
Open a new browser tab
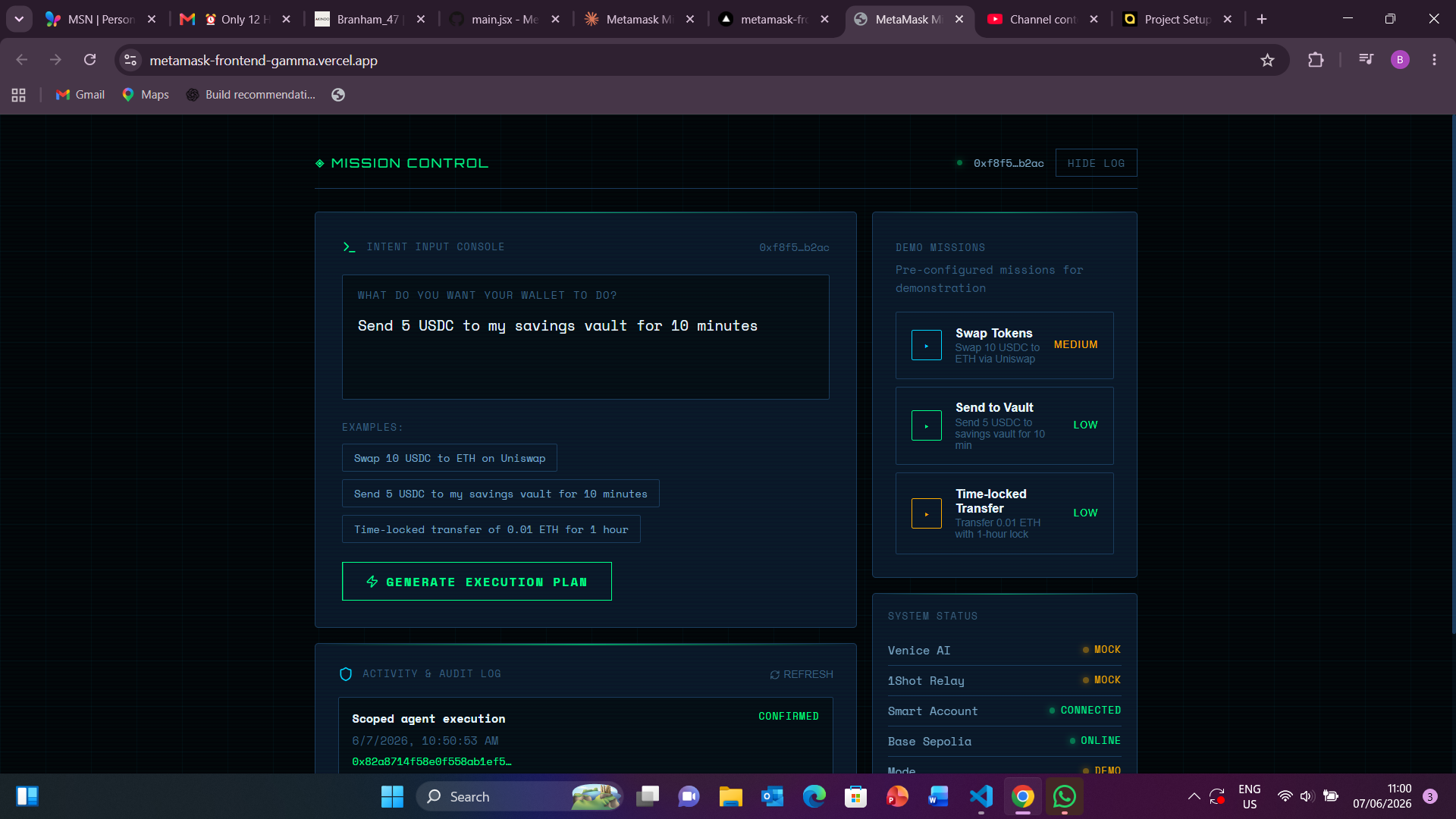coord(1262,20)
